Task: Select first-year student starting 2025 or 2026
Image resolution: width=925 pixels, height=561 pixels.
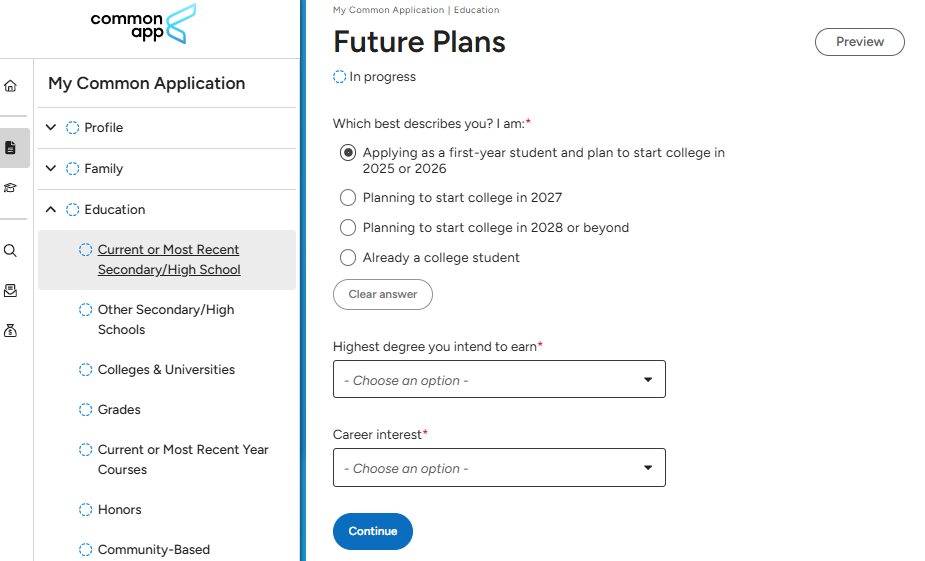Action: [x=348, y=153]
